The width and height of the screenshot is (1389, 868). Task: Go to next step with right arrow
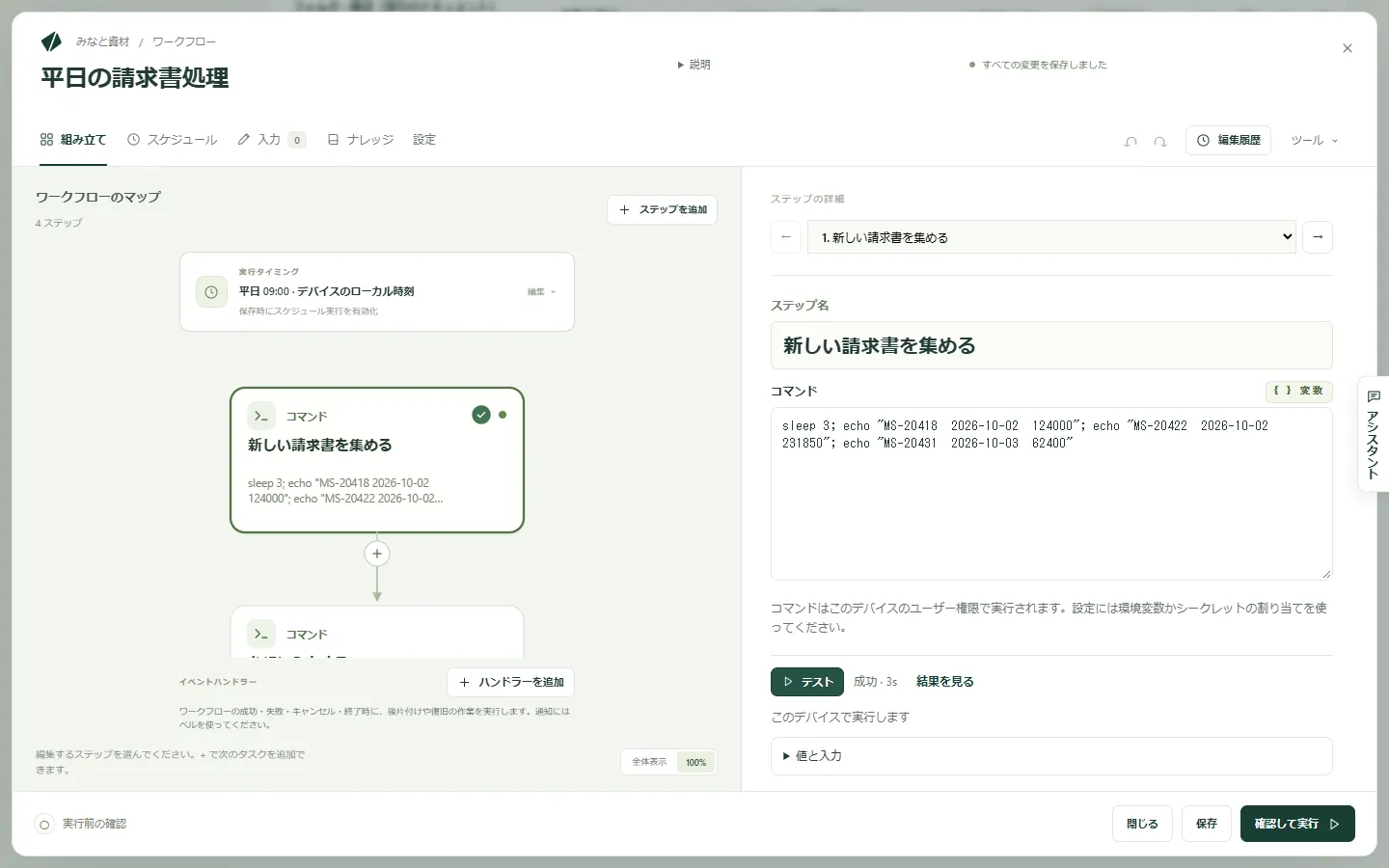click(1318, 237)
